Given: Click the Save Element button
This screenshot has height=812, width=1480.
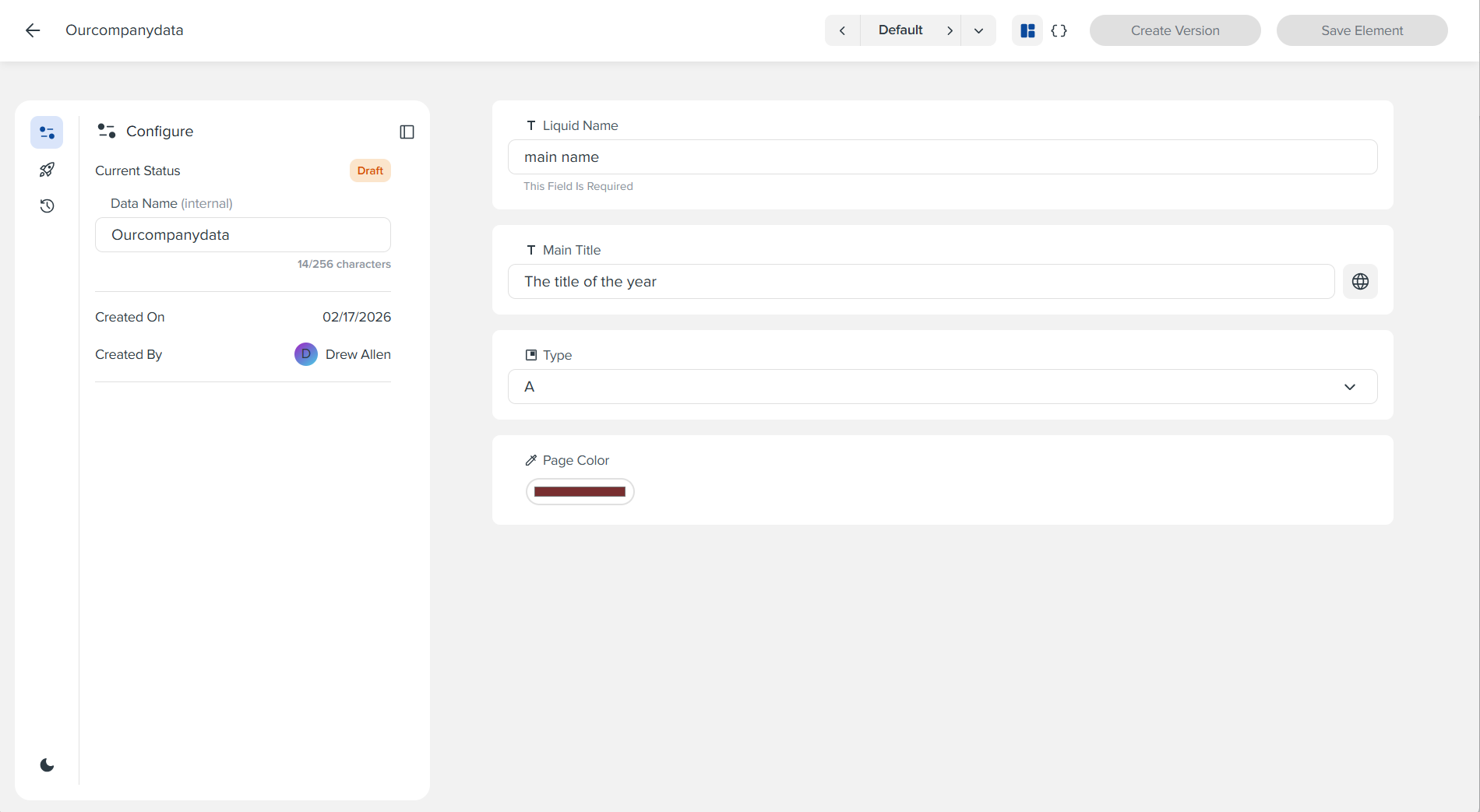Looking at the screenshot, I should click(1362, 30).
